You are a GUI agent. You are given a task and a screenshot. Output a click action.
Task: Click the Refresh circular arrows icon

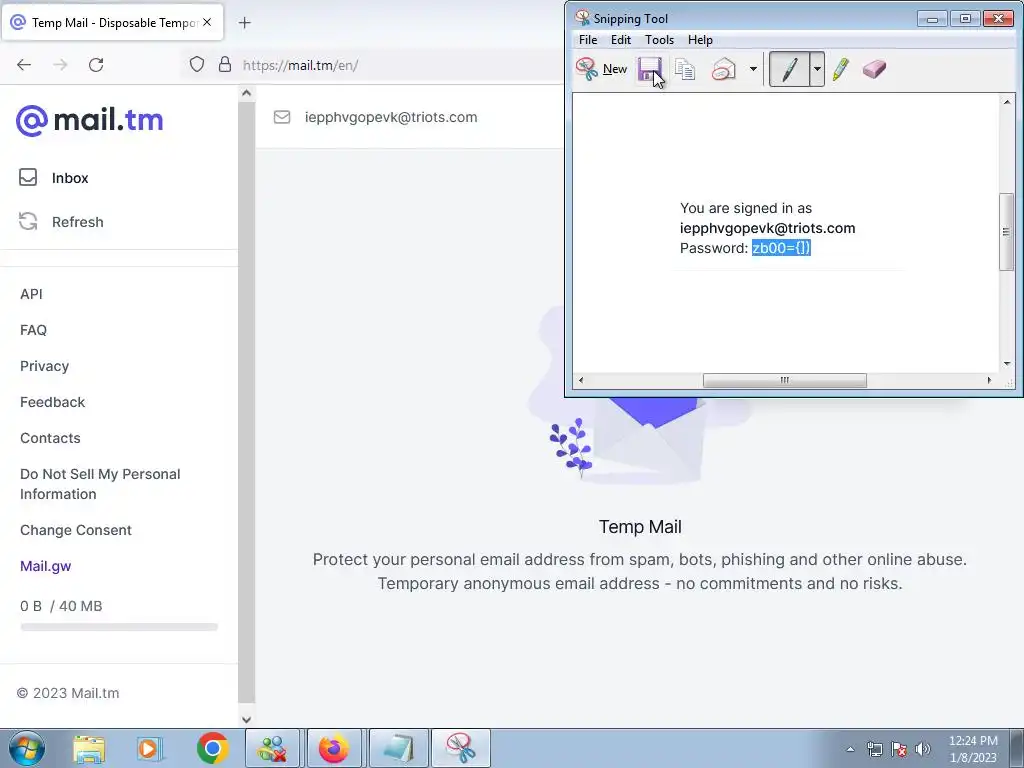click(28, 221)
